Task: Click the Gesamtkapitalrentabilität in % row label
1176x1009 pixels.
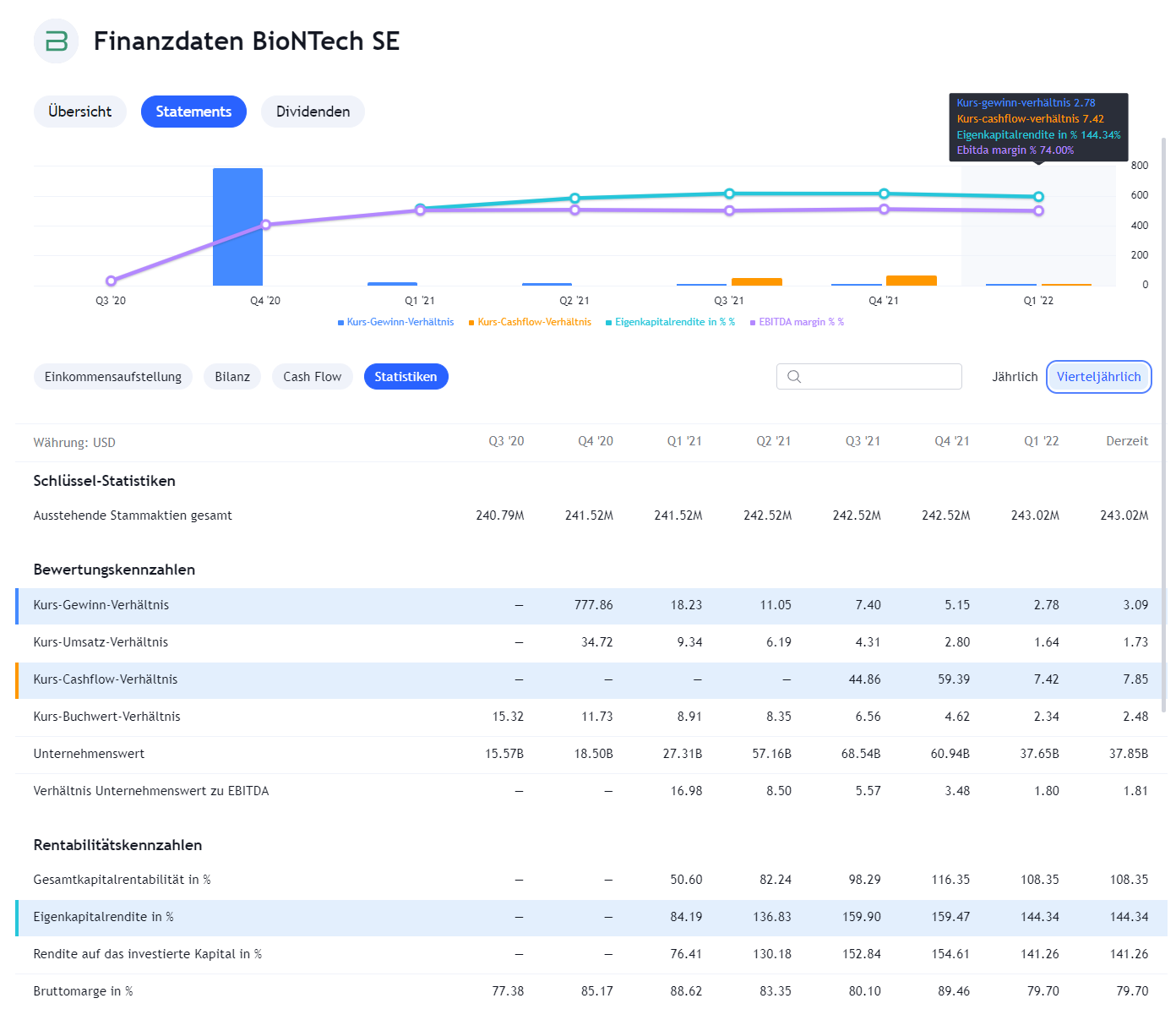Action: click(x=122, y=880)
